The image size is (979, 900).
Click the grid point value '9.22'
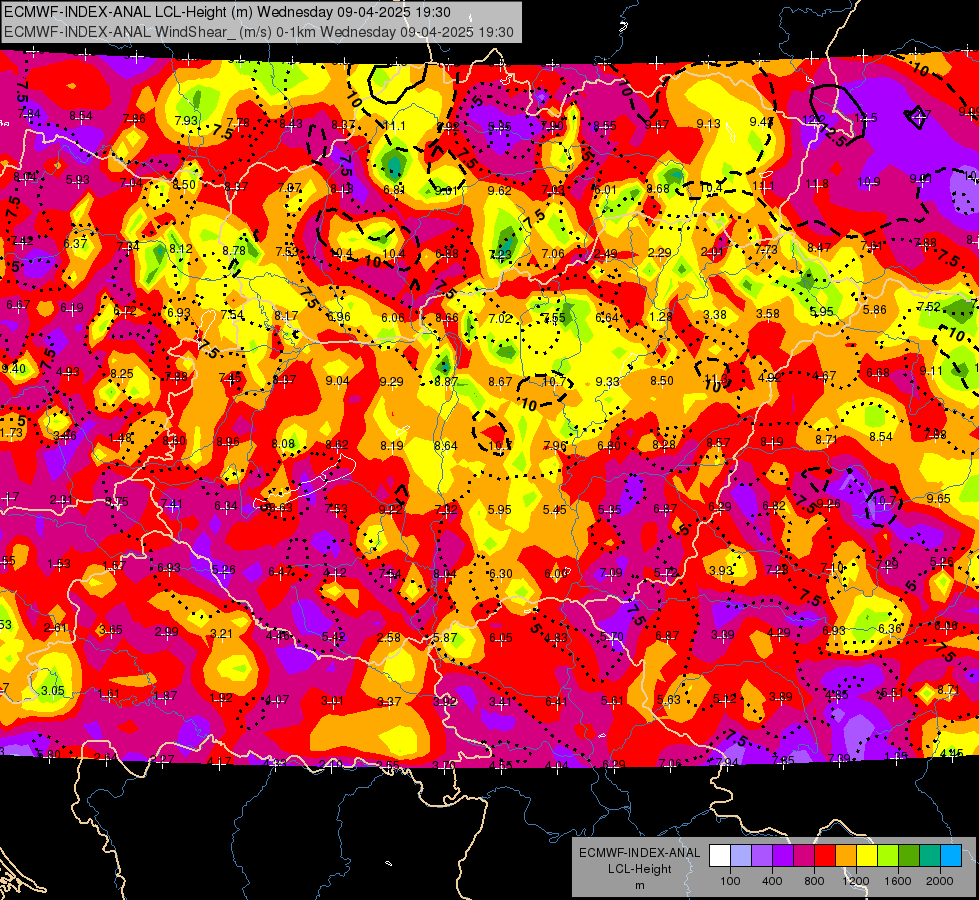pos(391,510)
